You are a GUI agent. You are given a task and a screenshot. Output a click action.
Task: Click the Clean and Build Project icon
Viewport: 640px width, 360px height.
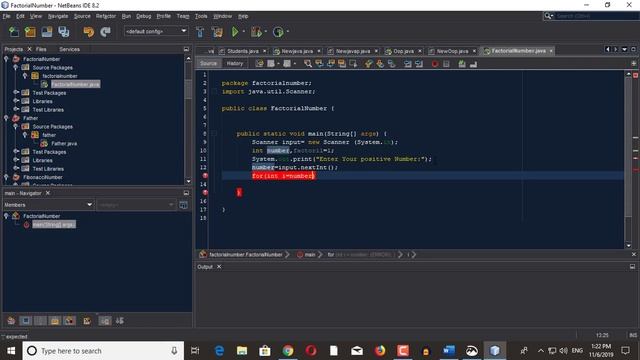[x=218, y=31]
